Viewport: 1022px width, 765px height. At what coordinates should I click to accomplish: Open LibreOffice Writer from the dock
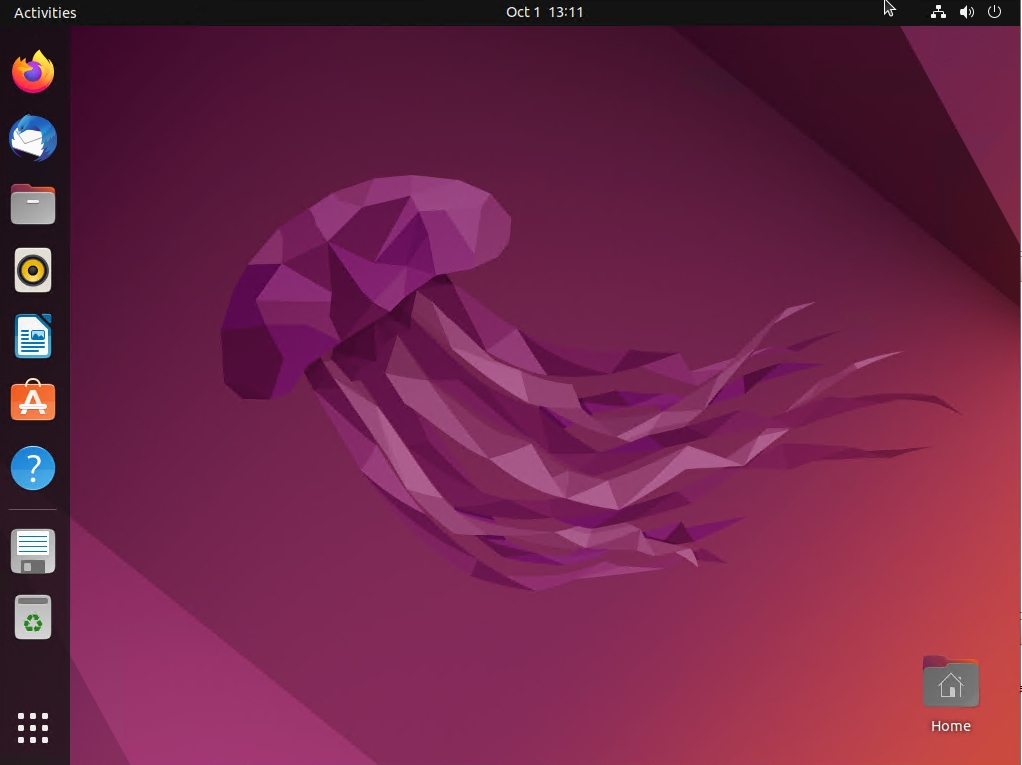click(32, 336)
